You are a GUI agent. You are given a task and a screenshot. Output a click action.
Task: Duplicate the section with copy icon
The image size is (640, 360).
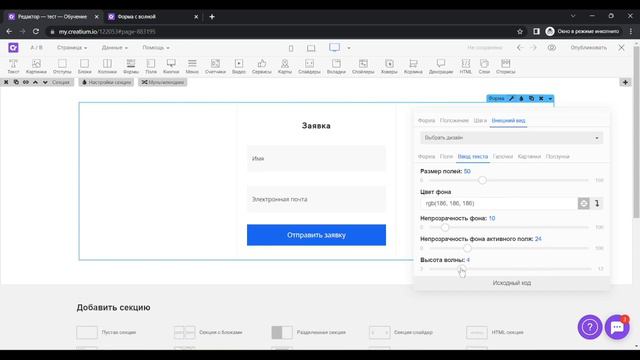pos(16,82)
